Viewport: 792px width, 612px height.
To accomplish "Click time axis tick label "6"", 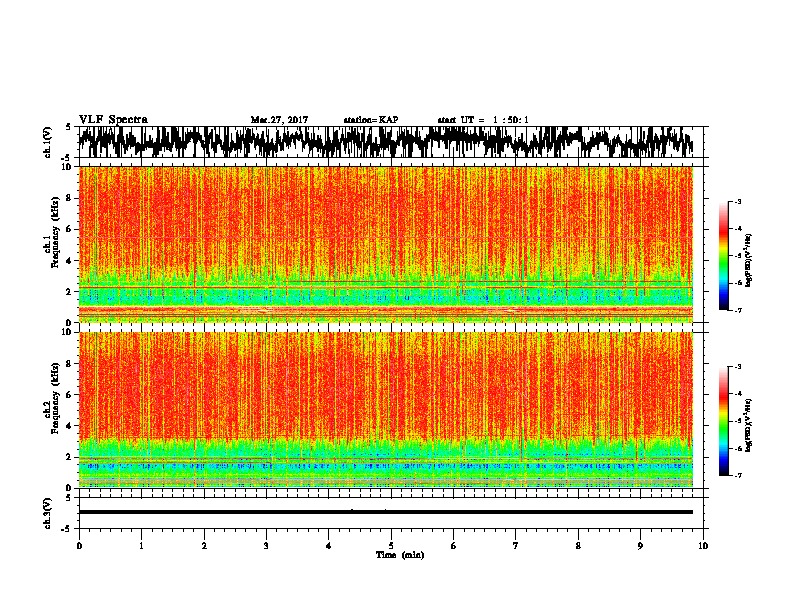I will click(454, 546).
